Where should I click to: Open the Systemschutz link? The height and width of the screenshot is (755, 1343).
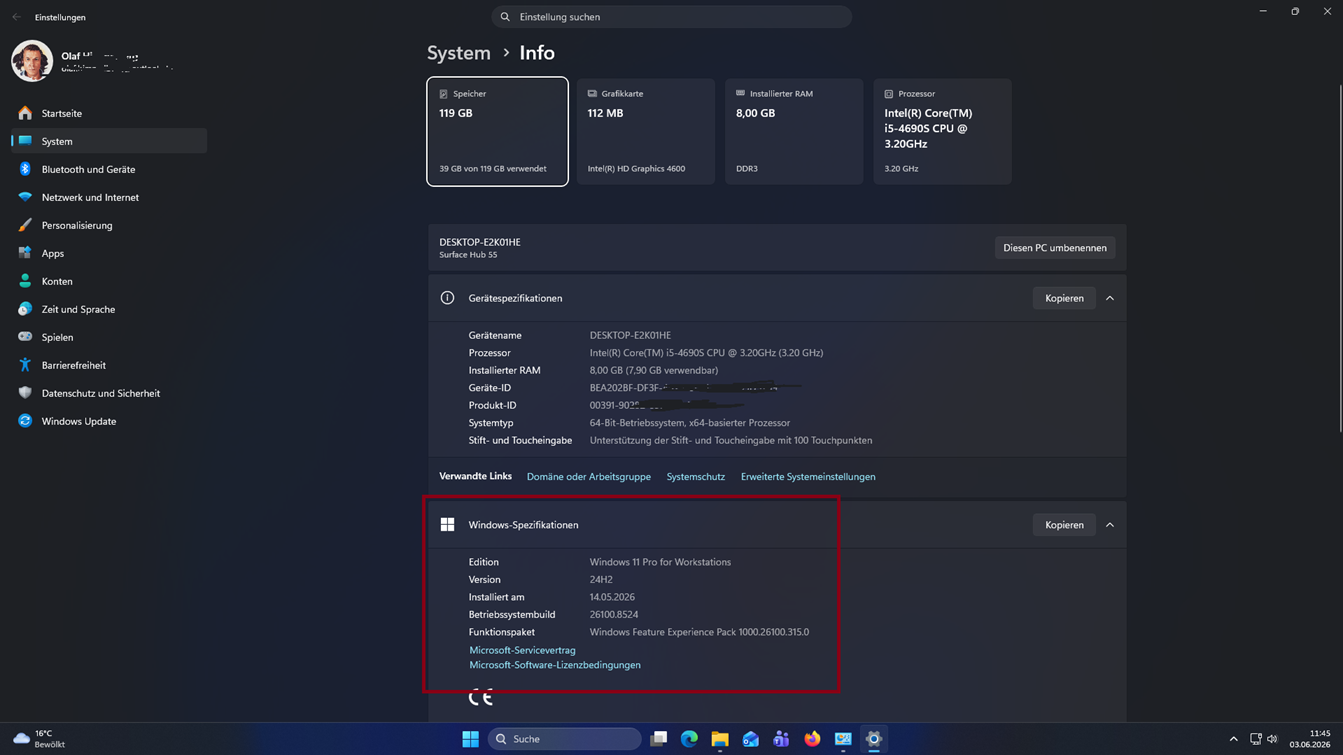click(696, 477)
